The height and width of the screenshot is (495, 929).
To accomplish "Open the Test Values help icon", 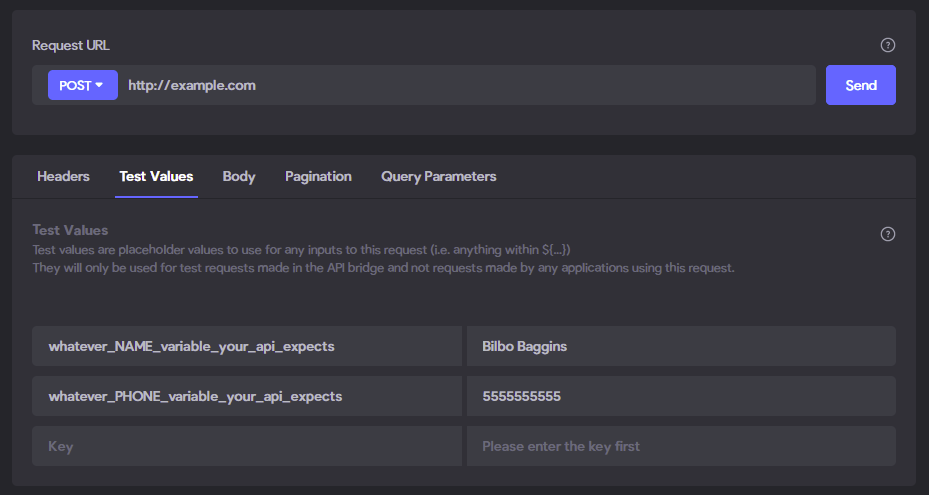I will [887, 234].
